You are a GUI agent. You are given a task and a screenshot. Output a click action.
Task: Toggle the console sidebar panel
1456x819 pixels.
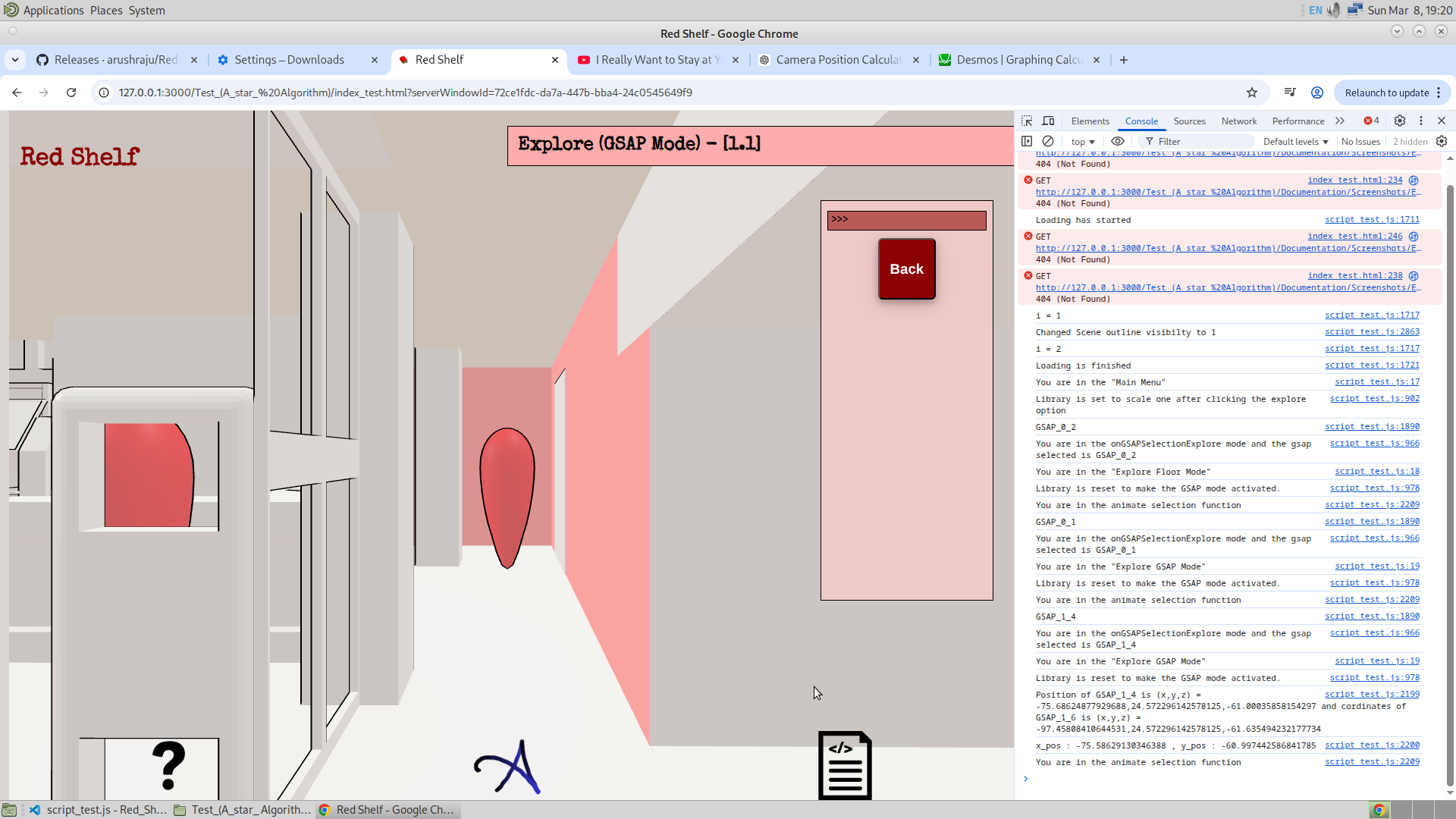pos(1027,142)
